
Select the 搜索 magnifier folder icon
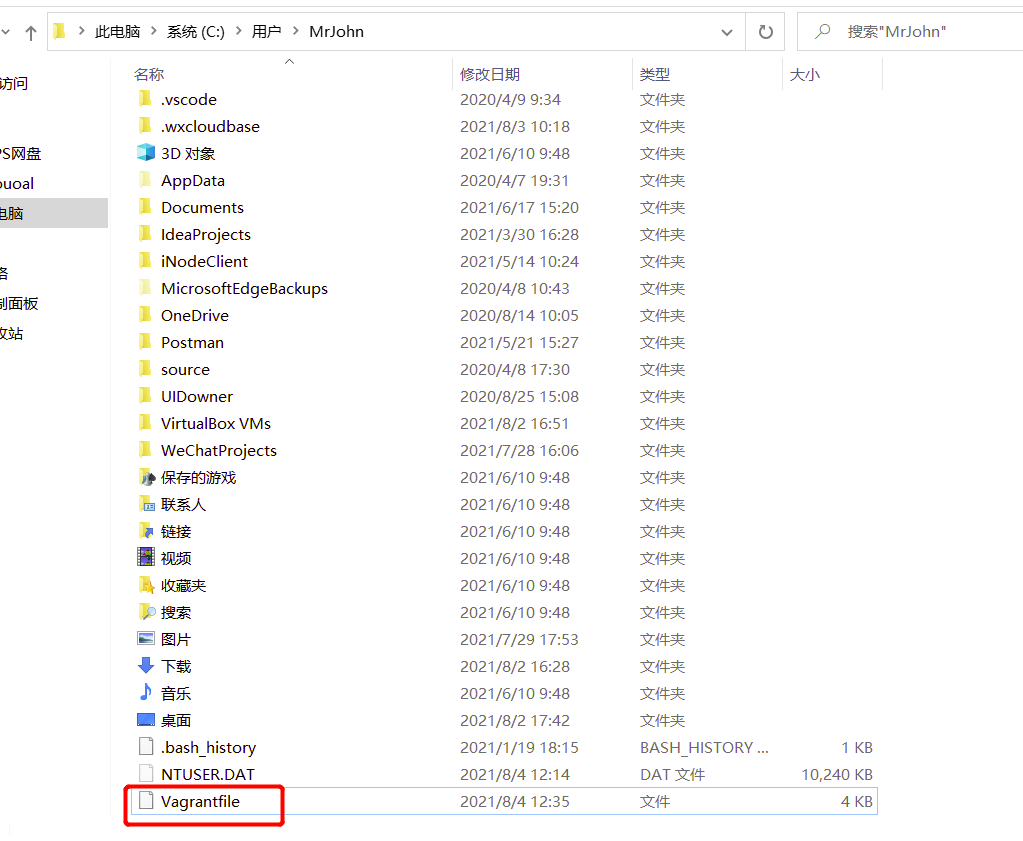click(146, 612)
